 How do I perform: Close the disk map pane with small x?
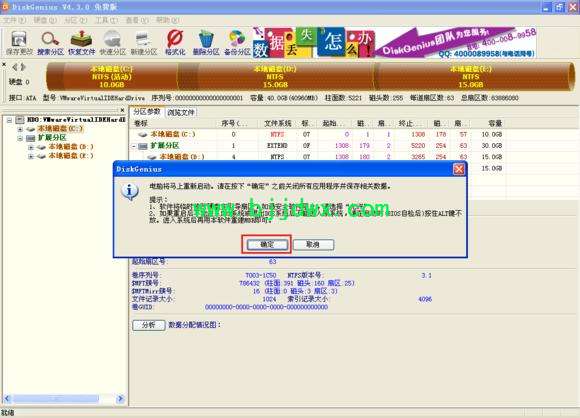[4, 64]
